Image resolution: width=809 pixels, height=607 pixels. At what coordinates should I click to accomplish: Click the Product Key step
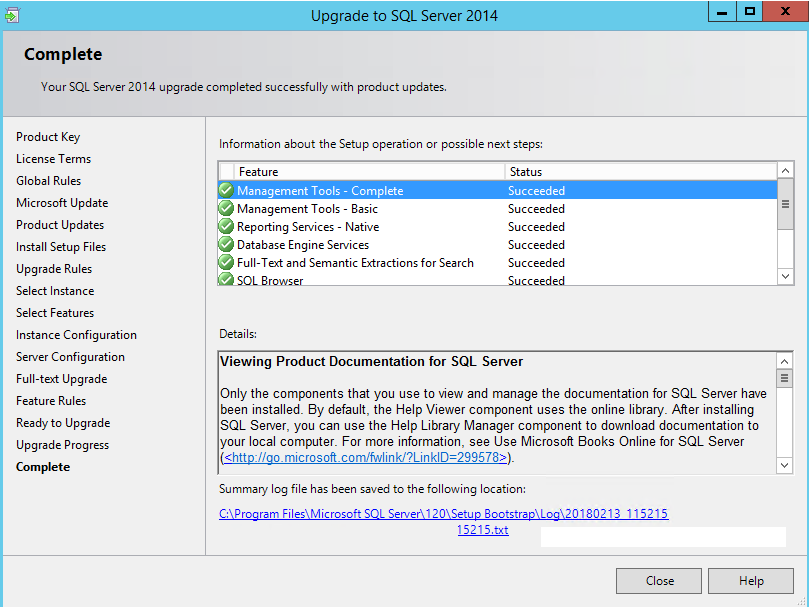48,137
